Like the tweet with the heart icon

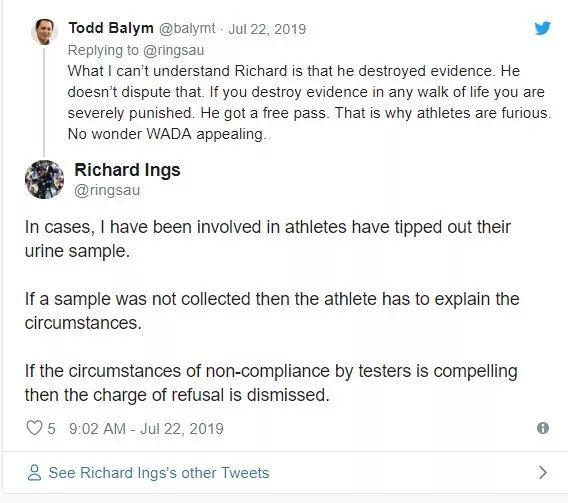(x=34, y=428)
